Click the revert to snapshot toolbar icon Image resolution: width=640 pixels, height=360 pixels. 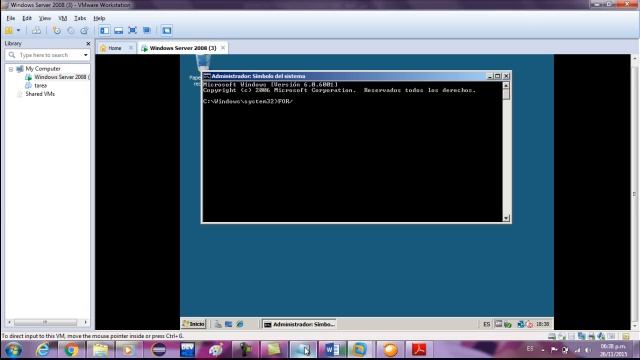[x=71, y=30]
